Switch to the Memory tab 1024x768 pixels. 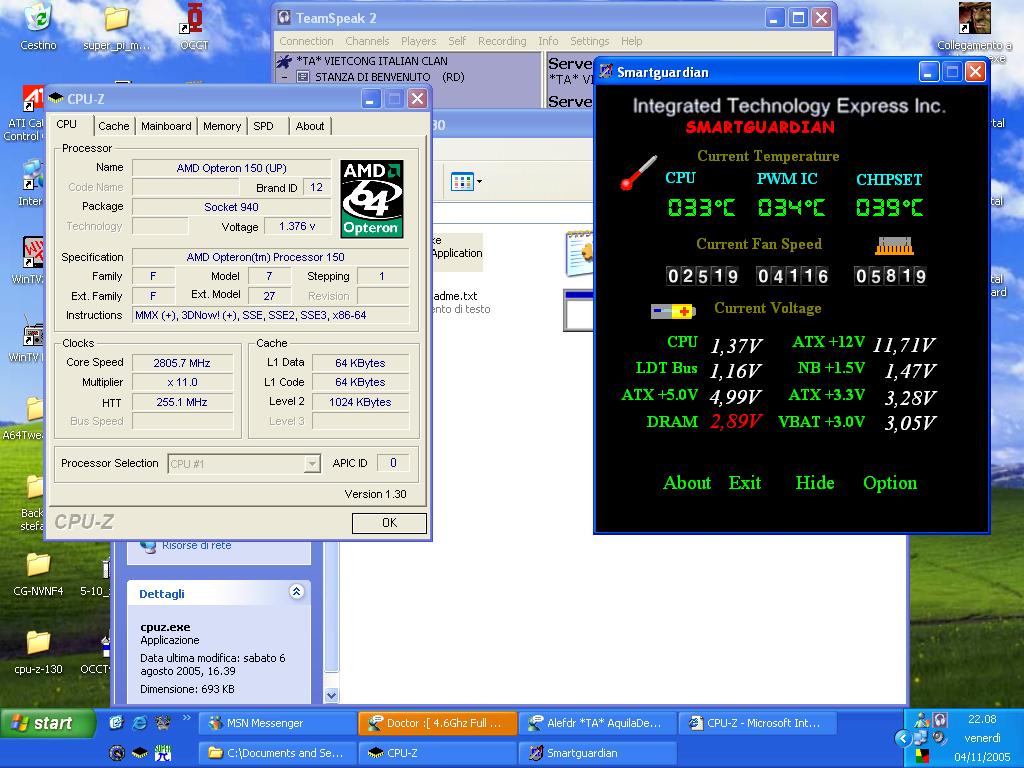[x=221, y=126]
